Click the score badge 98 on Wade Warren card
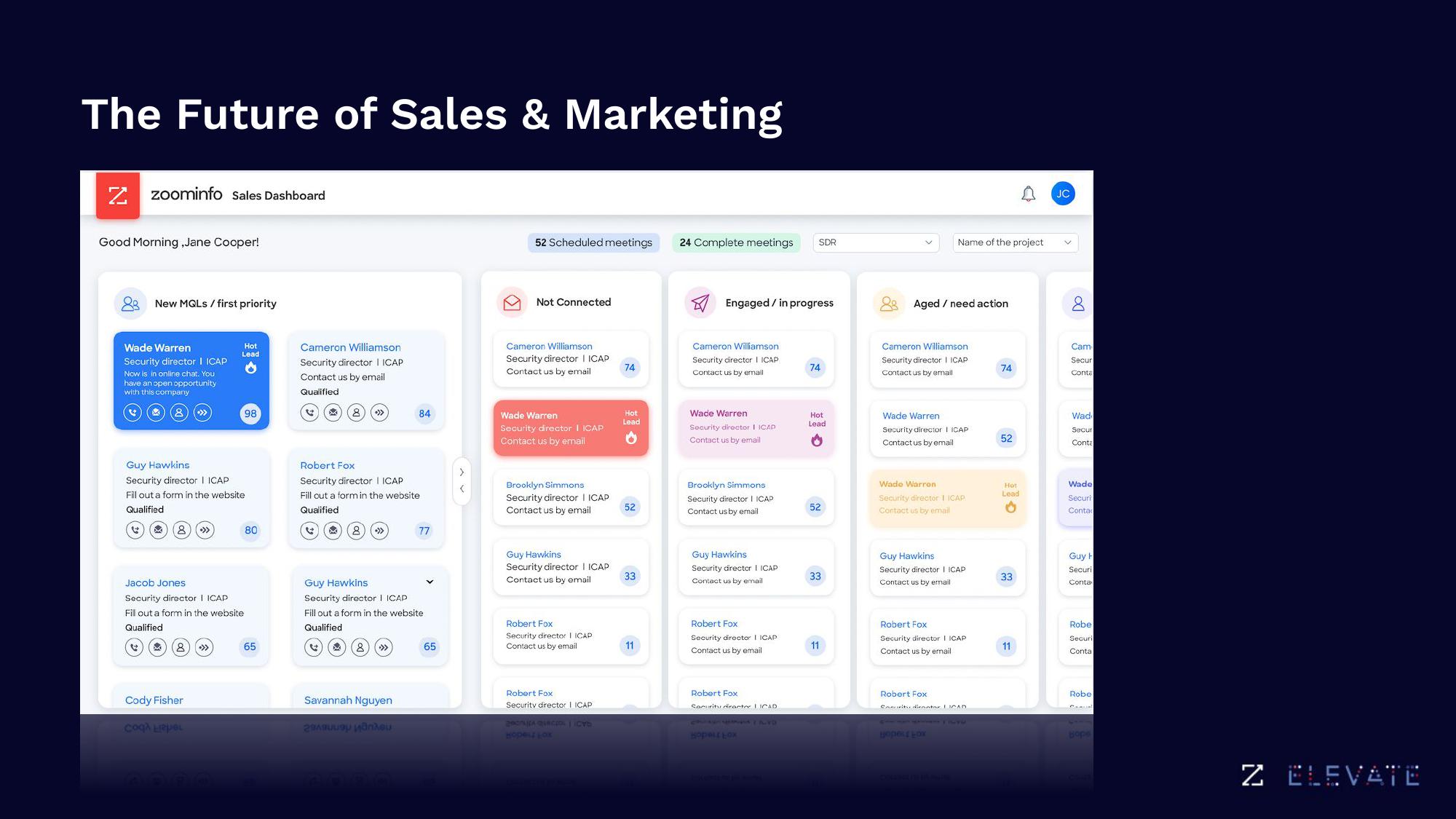Screen dimensions: 1456x819 coord(249,413)
